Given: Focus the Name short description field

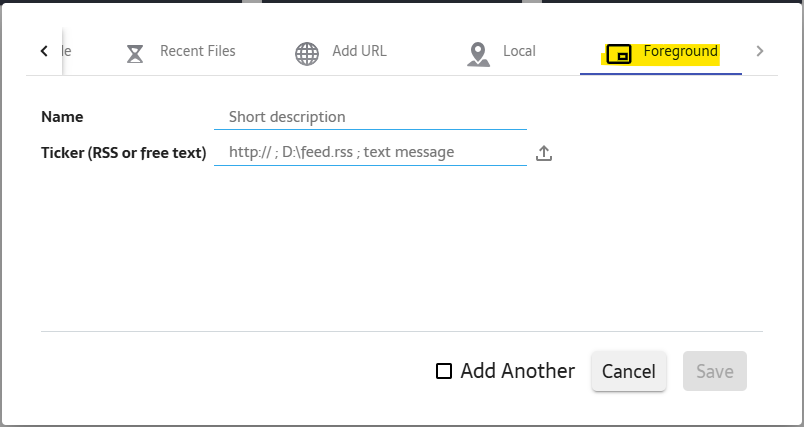Looking at the screenshot, I should [x=370, y=117].
